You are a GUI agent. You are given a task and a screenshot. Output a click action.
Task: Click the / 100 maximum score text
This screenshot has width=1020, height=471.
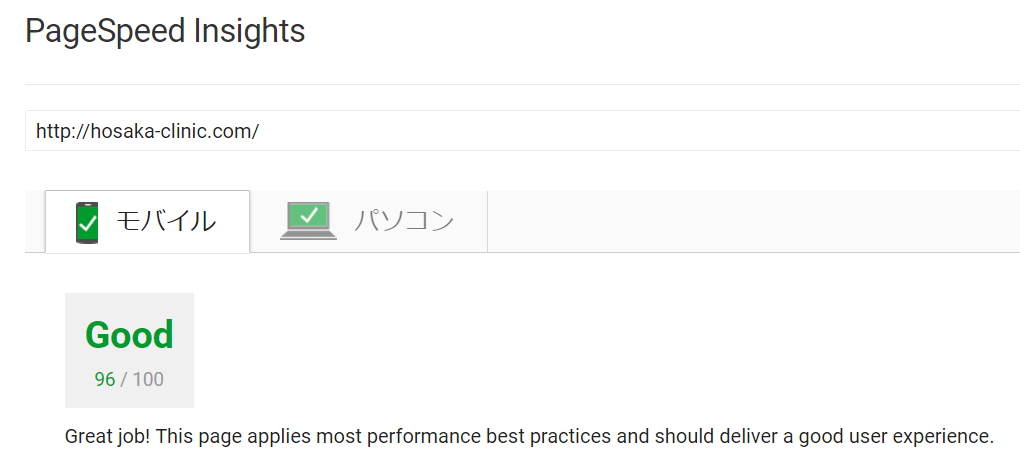pyautogui.click(x=142, y=379)
